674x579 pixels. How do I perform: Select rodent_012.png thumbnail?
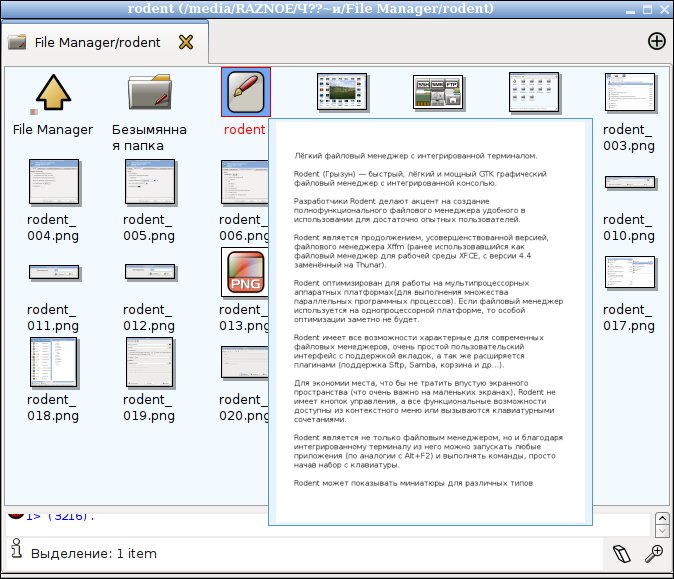click(x=150, y=272)
